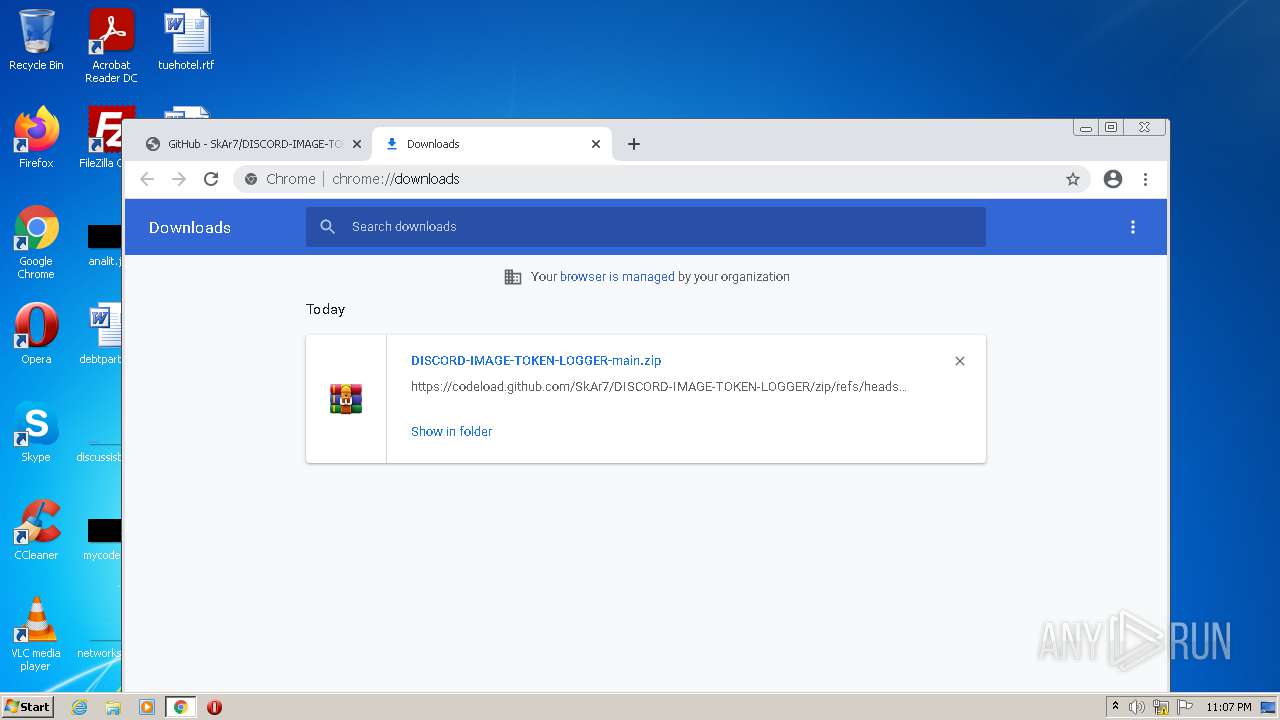Remove download entry with X button
This screenshot has height=720, width=1280.
click(960, 361)
